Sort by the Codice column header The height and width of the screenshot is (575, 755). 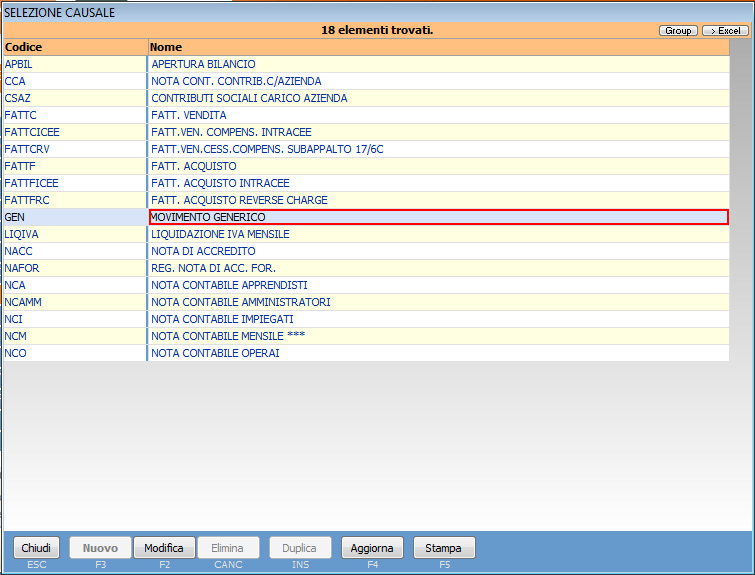[x=75, y=47]
